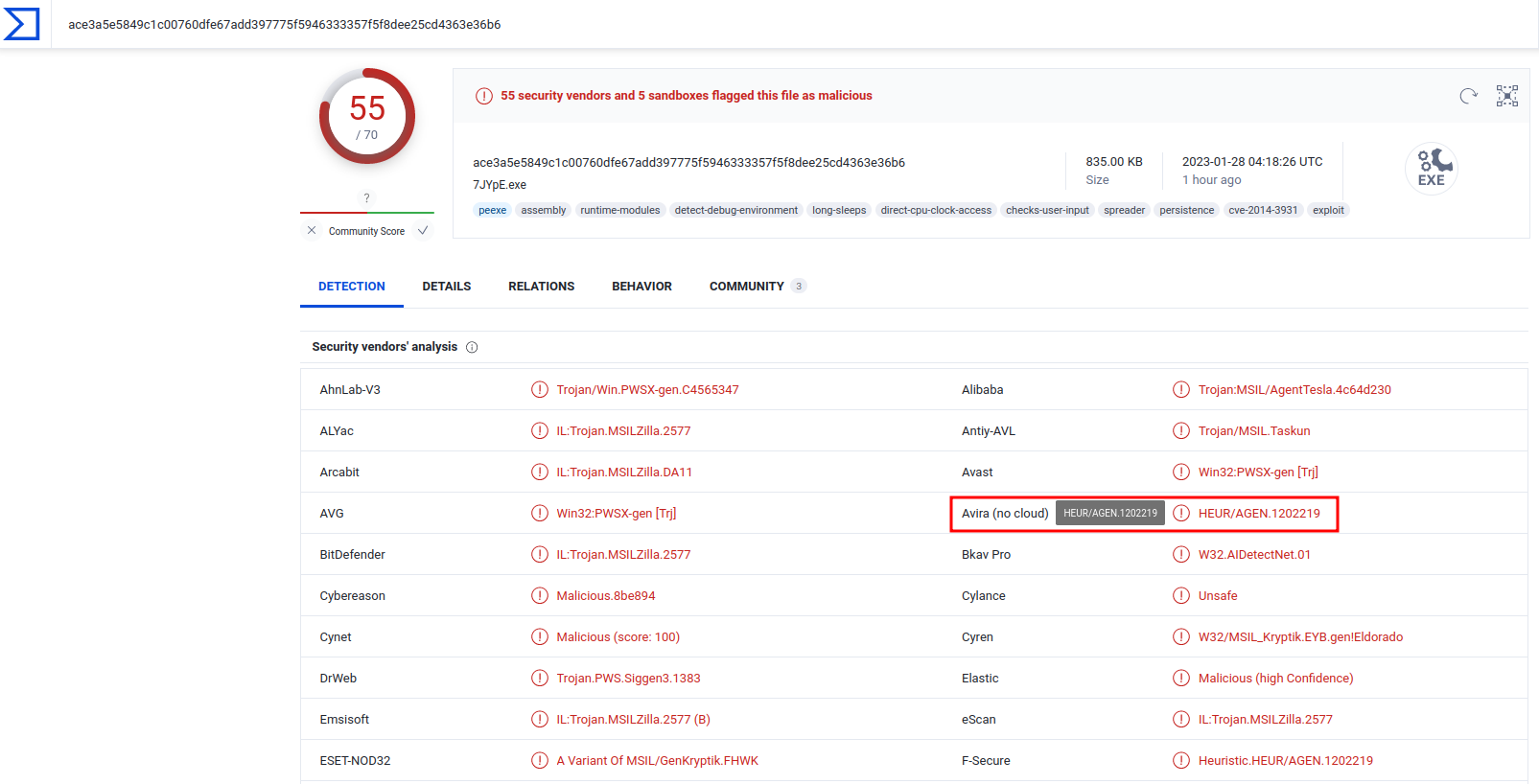The height and width of the screenshot is (784, 1539).
Task: Click the Avast detection warning icon
Action: pyautogui.click(x=1181, y=472)
